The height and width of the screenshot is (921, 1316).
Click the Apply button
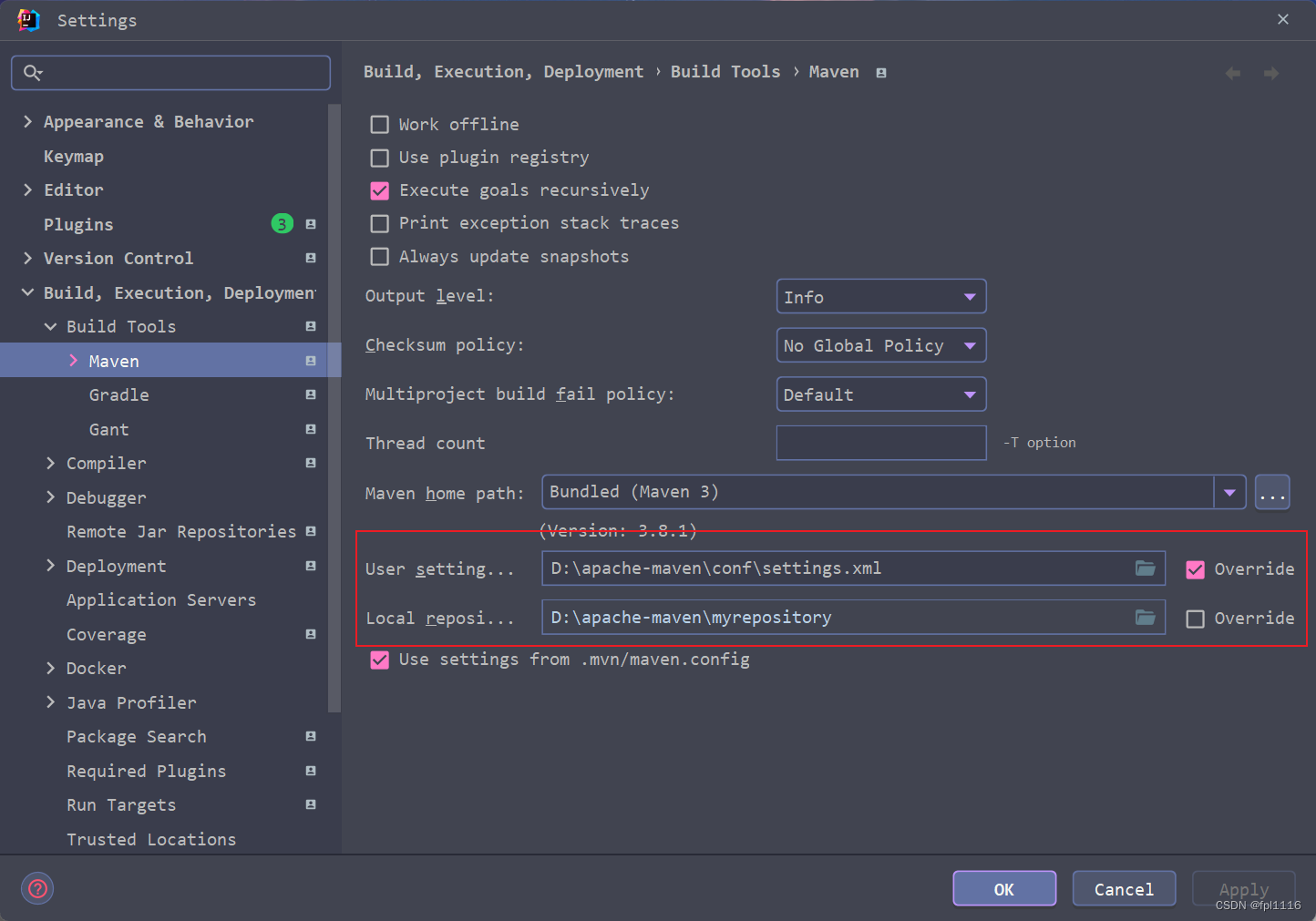tap(1244, 889)
